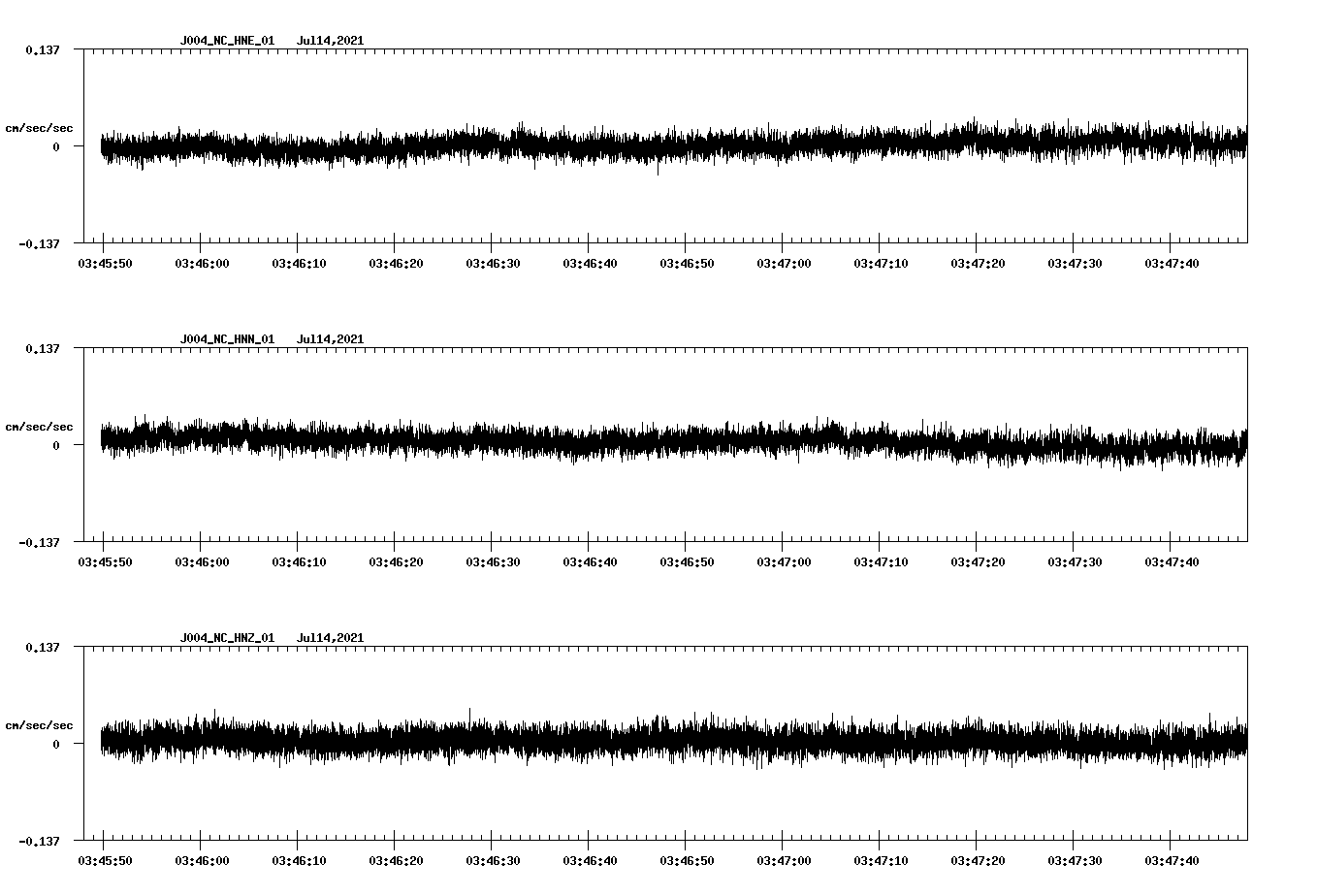Click the cm/sec/sec axis label on top plot
This screenshot has height=896, width=1317.
click(x=40, y=127)
